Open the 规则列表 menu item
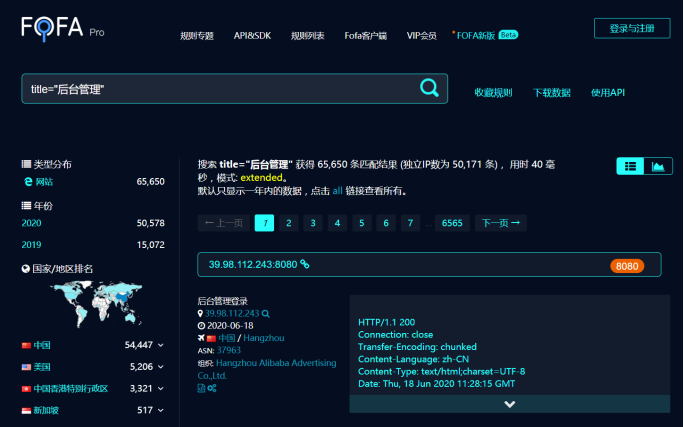The width and height of the screenshot is (684, 427). point(308,36)
